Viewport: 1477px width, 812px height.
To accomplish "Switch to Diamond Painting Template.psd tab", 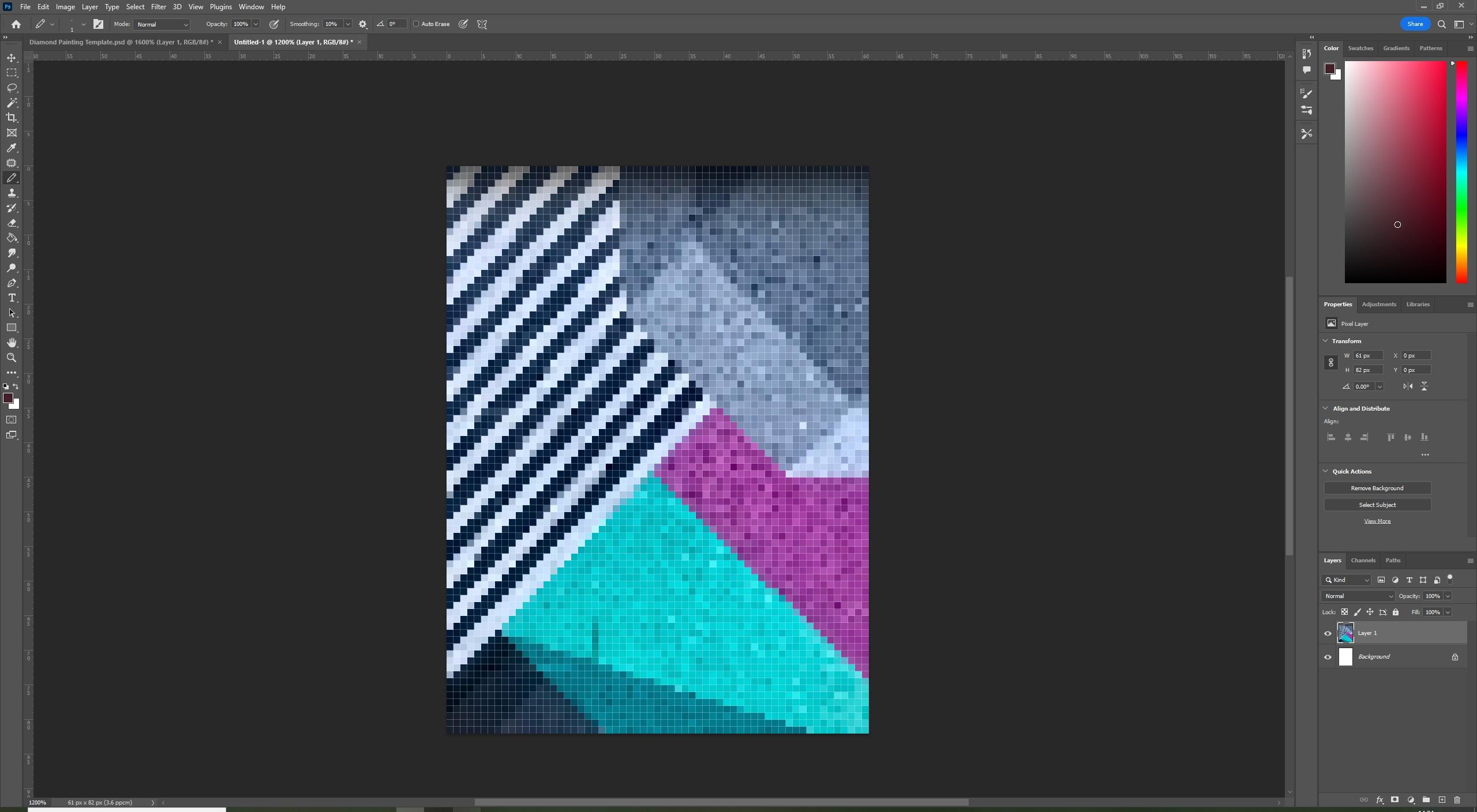I will tap(121, 42).
